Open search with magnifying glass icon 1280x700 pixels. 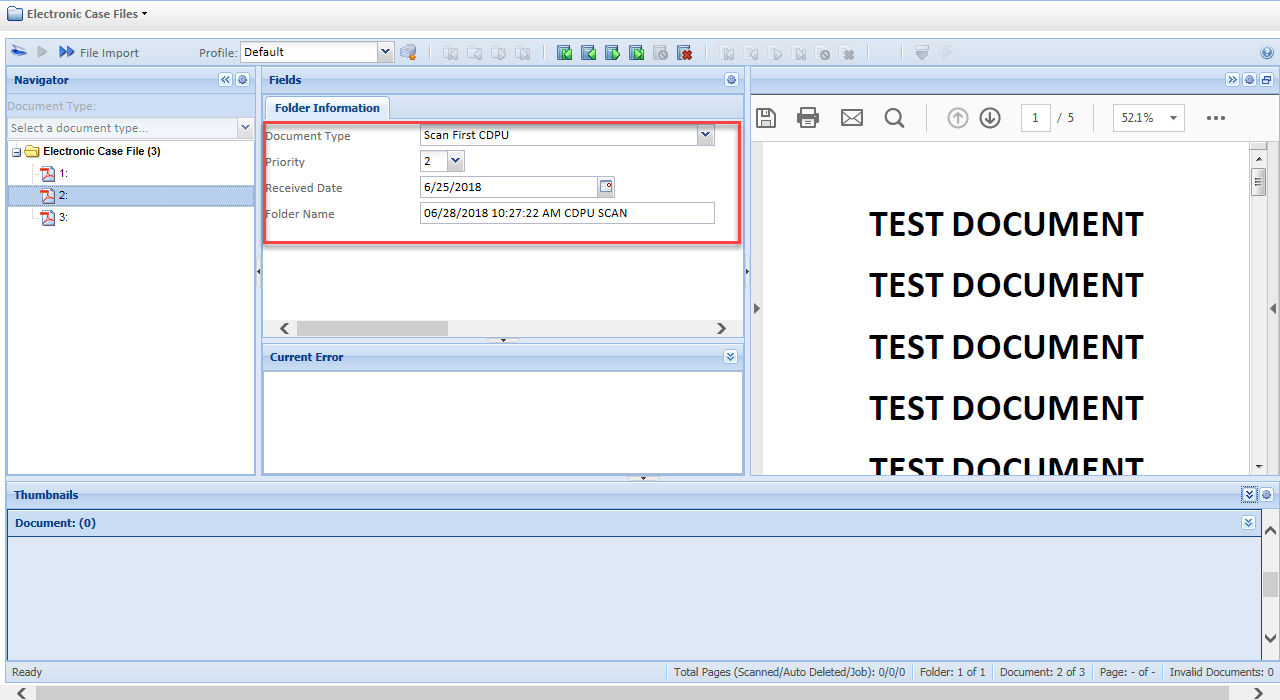coord(894,118)
